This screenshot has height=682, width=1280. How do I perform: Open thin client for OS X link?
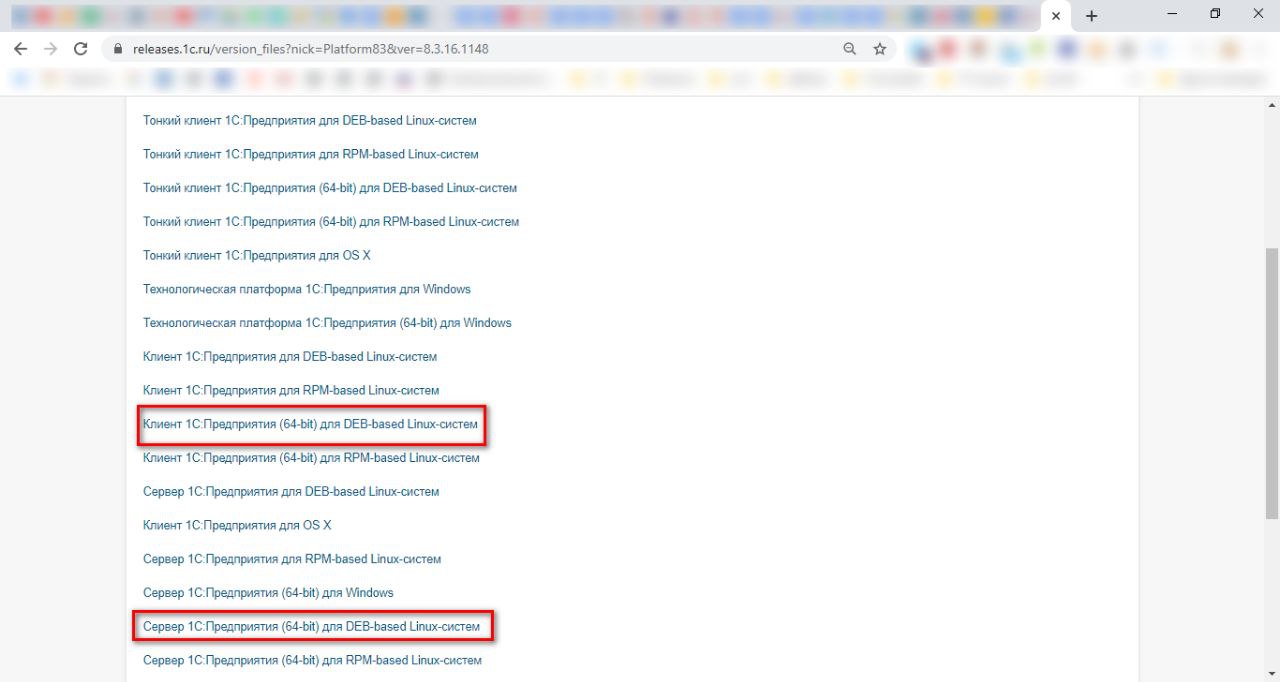point(257,255)
